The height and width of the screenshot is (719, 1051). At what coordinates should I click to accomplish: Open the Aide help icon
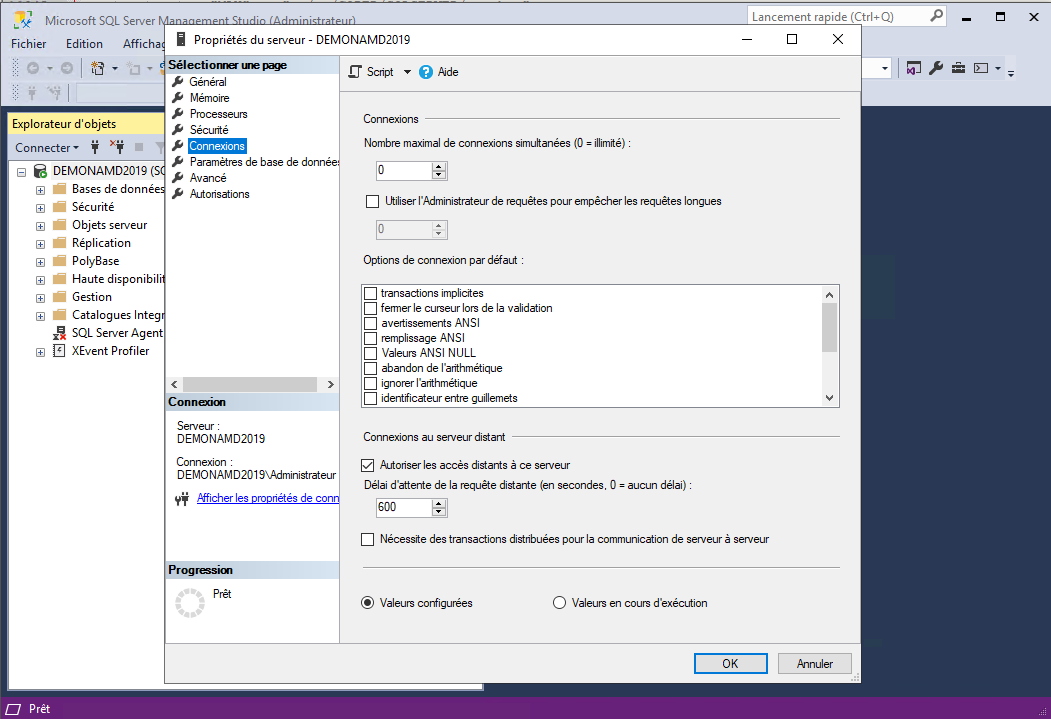click(426, 72)
